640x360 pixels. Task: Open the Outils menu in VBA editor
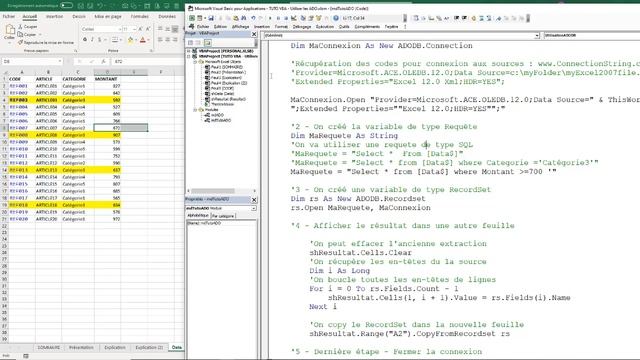[x=344, y=27]
